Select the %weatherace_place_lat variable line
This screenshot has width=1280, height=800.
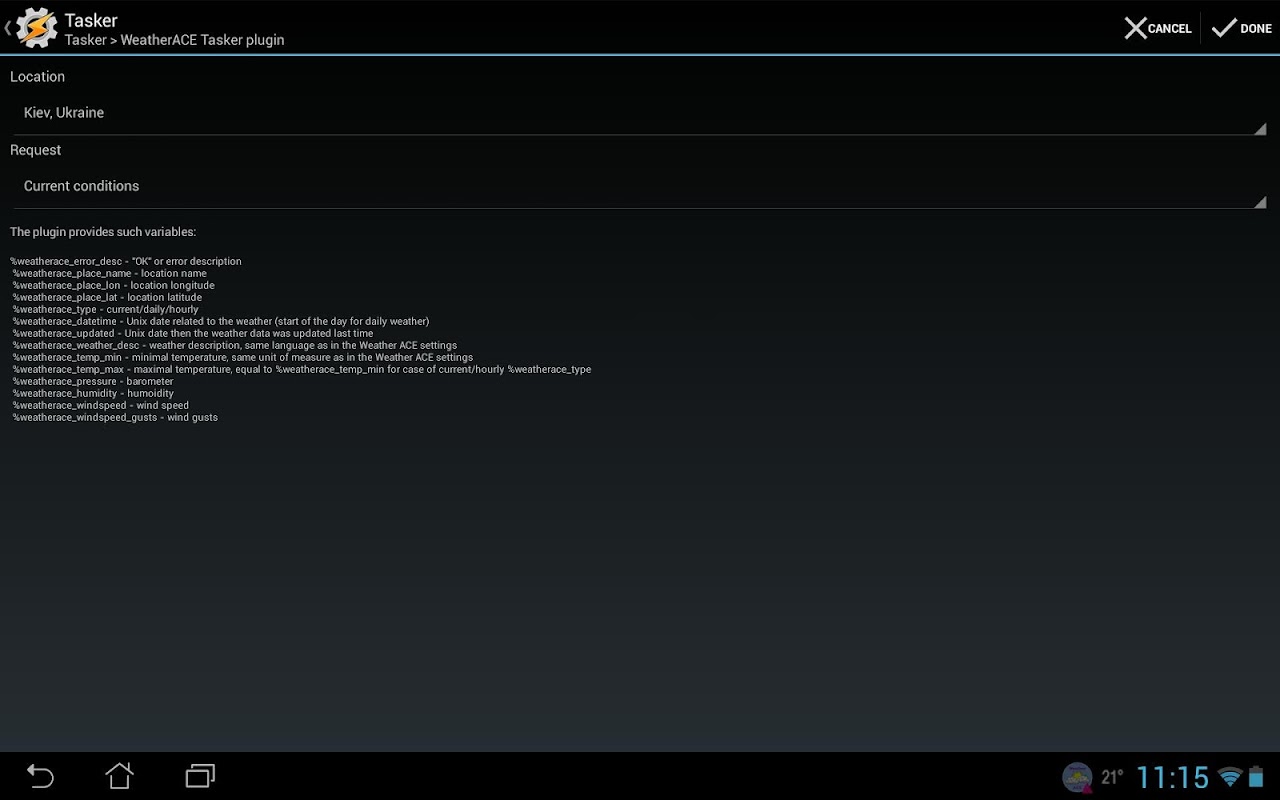click(108, 297)
